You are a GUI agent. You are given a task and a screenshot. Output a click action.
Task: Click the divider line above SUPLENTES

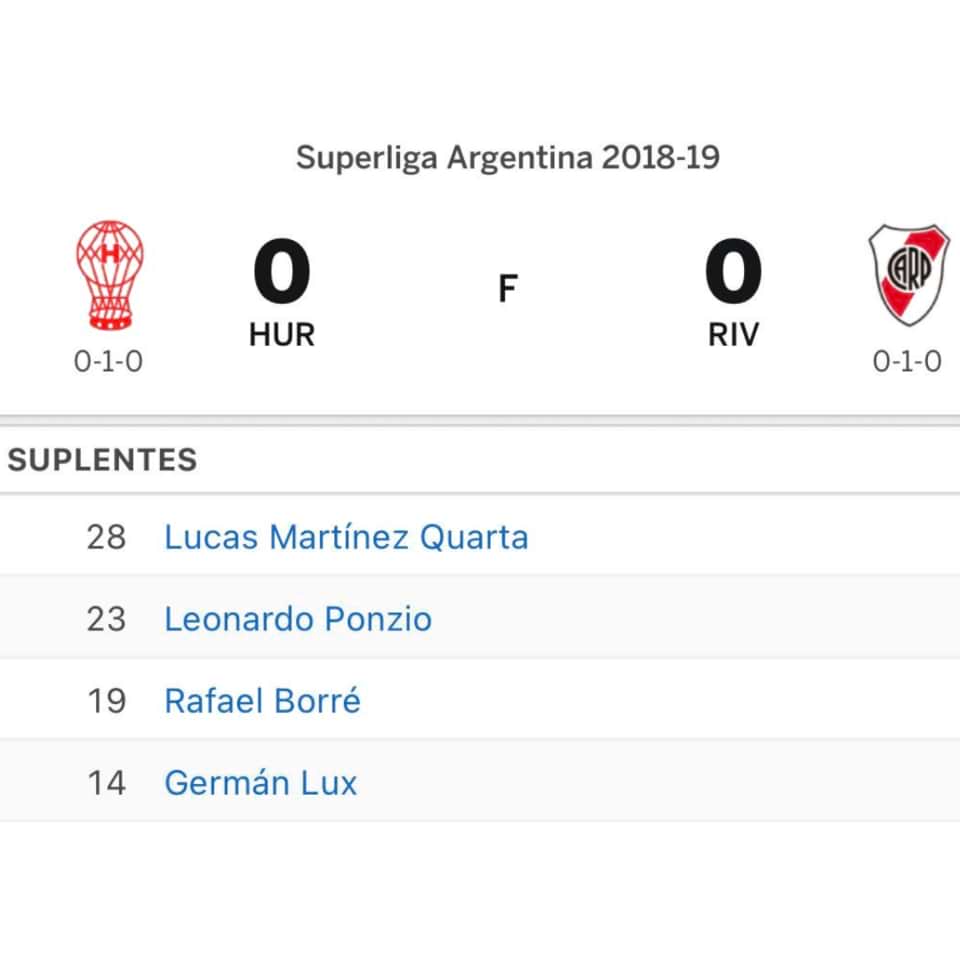[x=480, y=420]
